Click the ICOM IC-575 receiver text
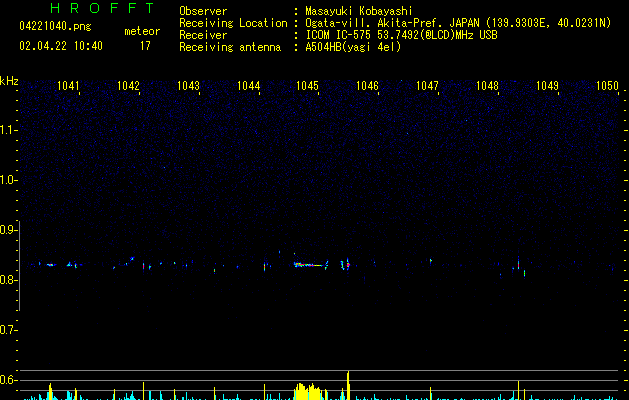The width and height of the screenshot is (629, 400). tap(401, 35)
